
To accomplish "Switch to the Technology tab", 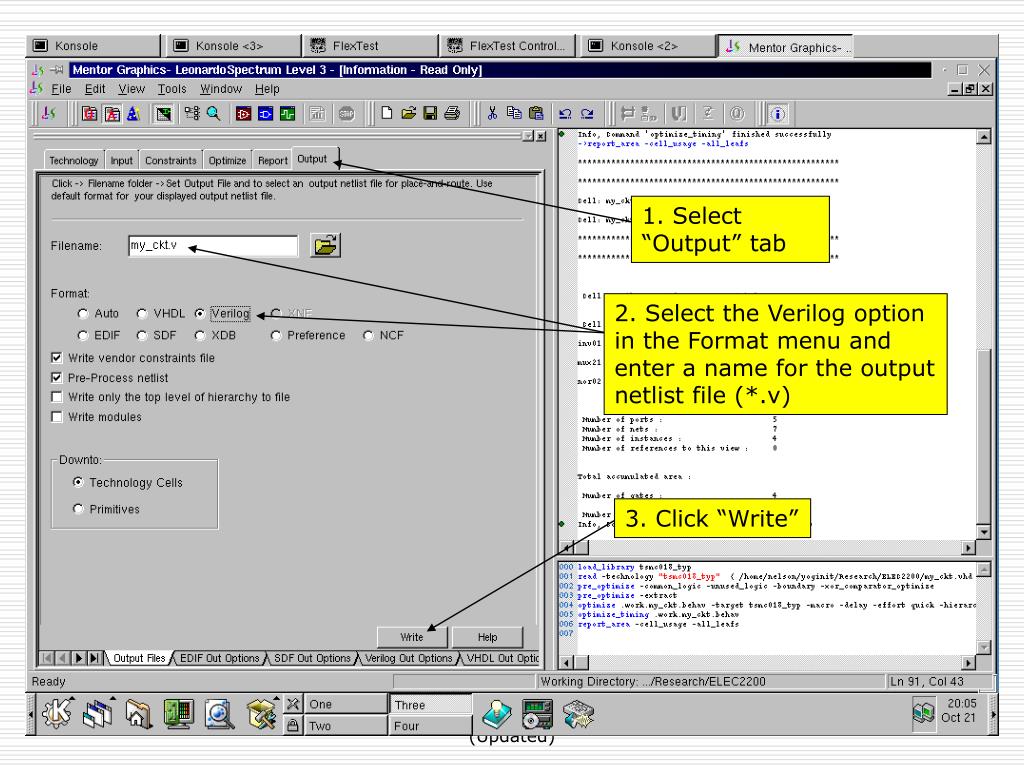I will point(74,160).
